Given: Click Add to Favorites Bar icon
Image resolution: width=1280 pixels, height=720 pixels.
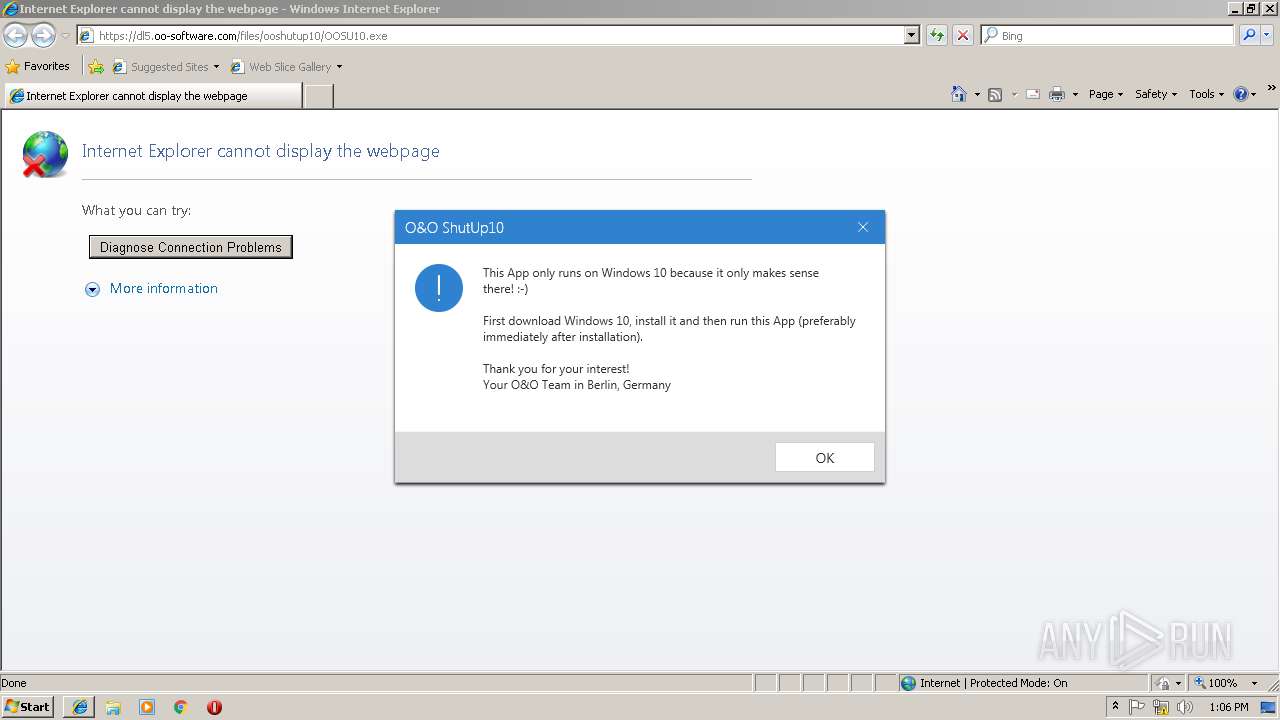Looking at the screenshot, I should click(x=96, y=67).
